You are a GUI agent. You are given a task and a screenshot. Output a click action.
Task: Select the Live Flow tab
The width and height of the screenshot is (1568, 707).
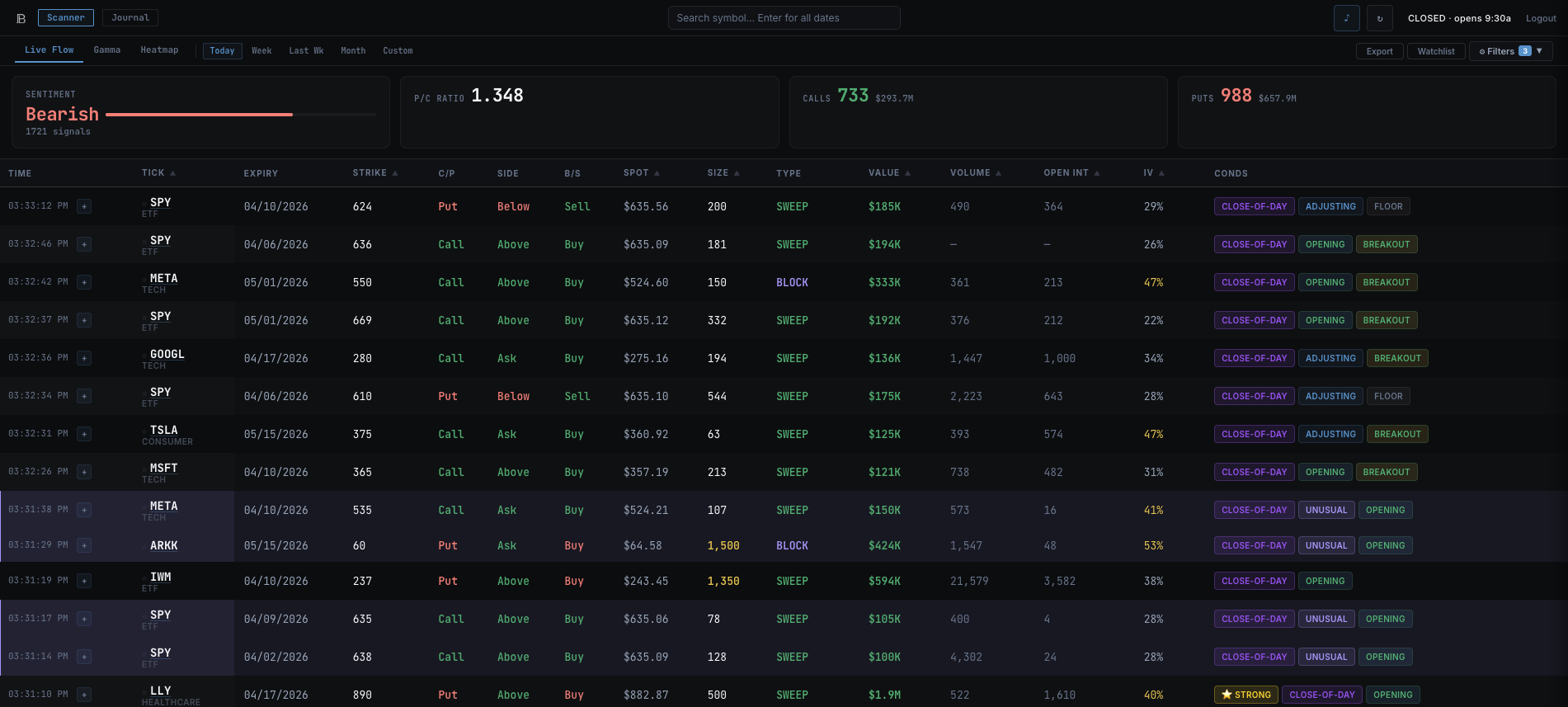(49, 50)
